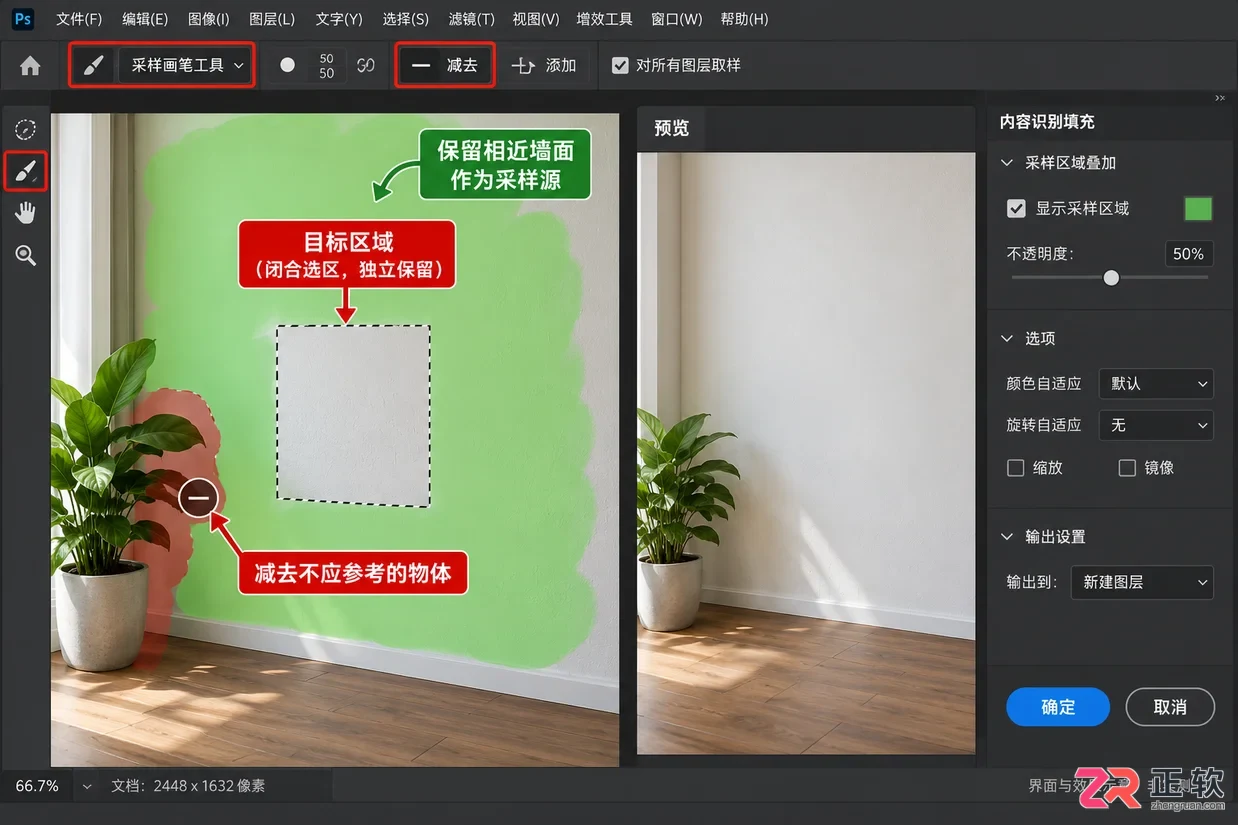Collapse the 内容识别填充 panel with double arrows
The image size is (1238, 825).
1220,98
